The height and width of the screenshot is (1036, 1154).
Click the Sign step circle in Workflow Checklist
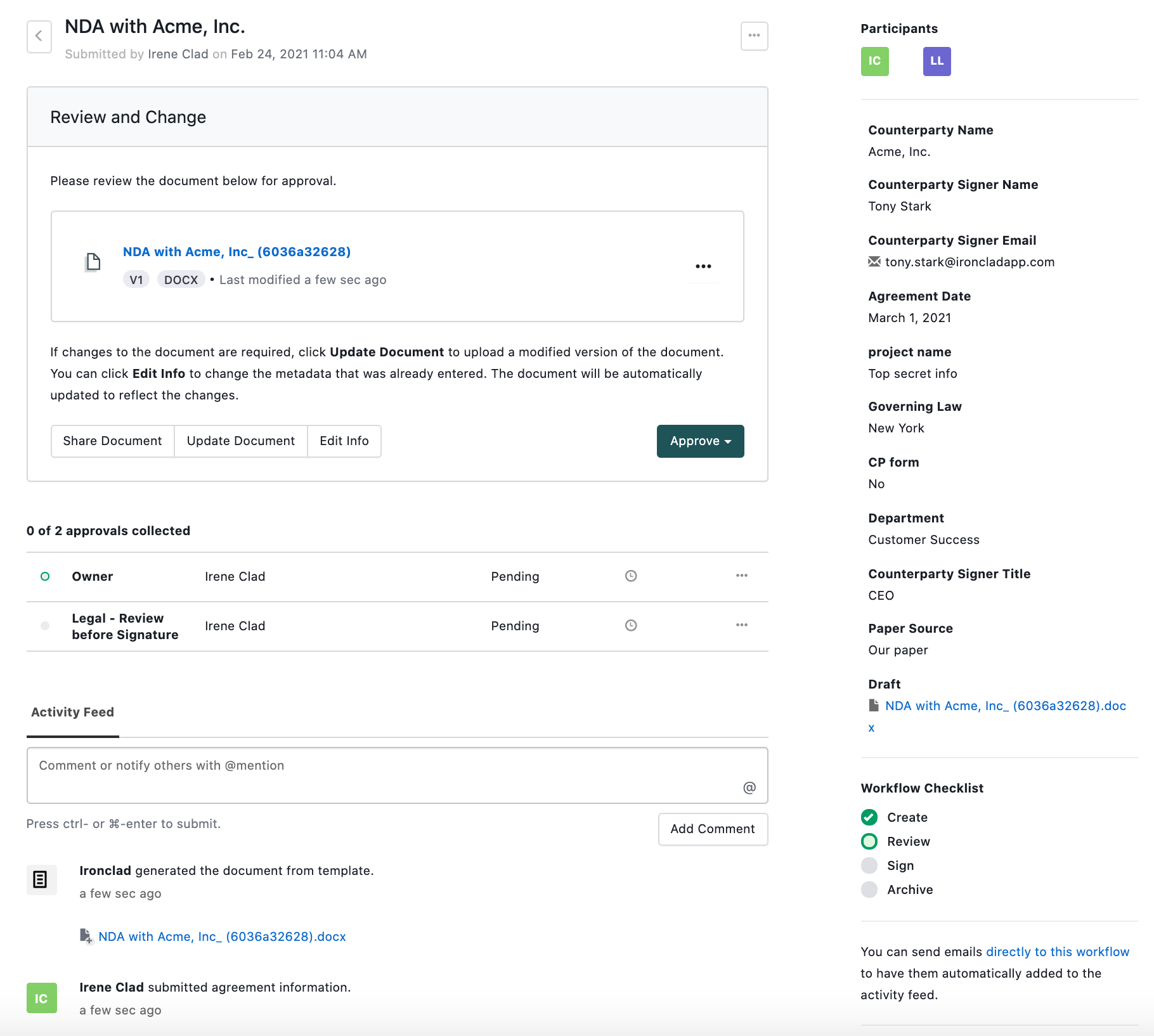(x=869, y=865)
